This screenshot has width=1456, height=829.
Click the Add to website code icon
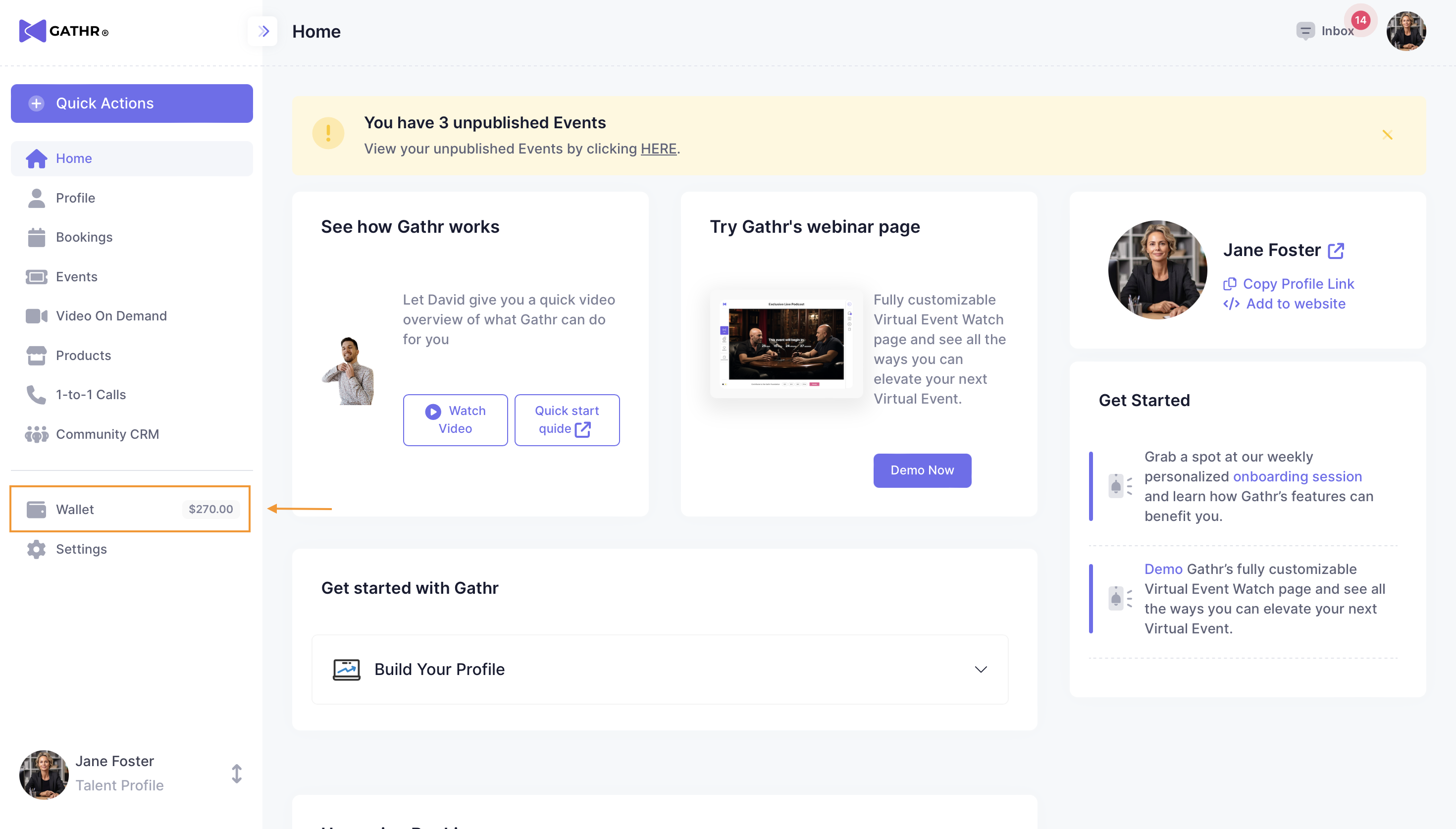[1231, 304]
